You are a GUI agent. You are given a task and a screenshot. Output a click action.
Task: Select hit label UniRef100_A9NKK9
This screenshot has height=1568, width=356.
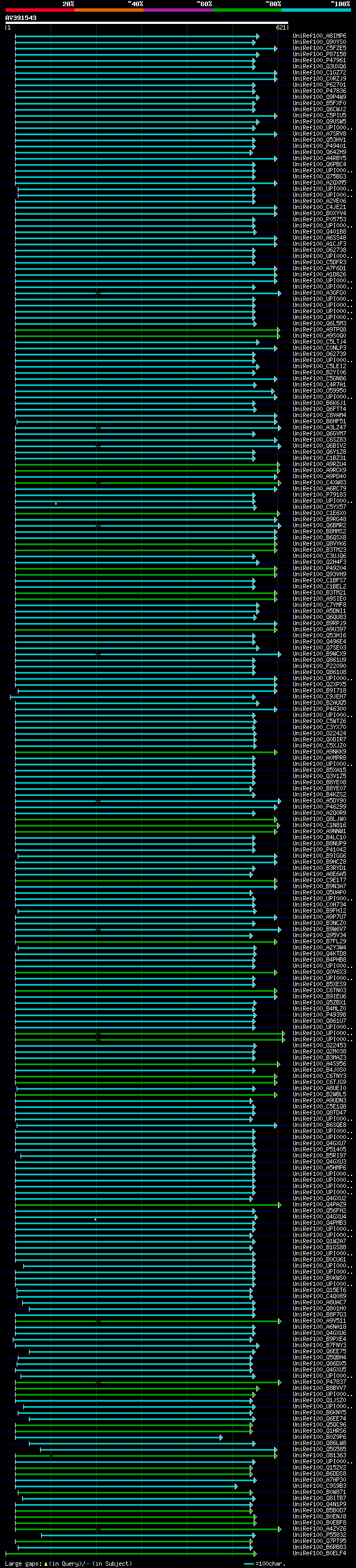coord(319,752)
